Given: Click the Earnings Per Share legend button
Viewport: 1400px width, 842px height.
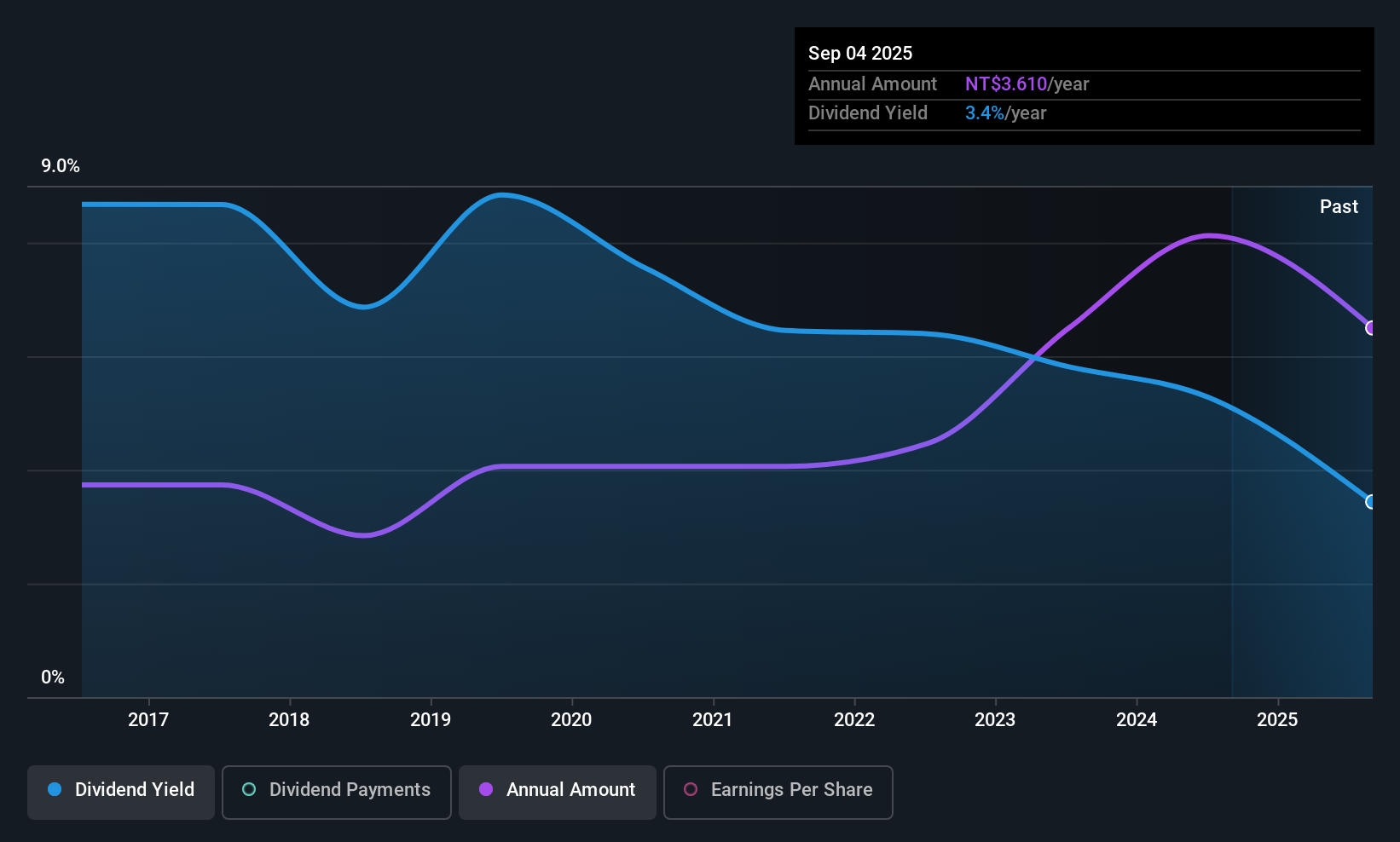Looking at the screenshot, I should pyautogui.click(x=778, y=791).
